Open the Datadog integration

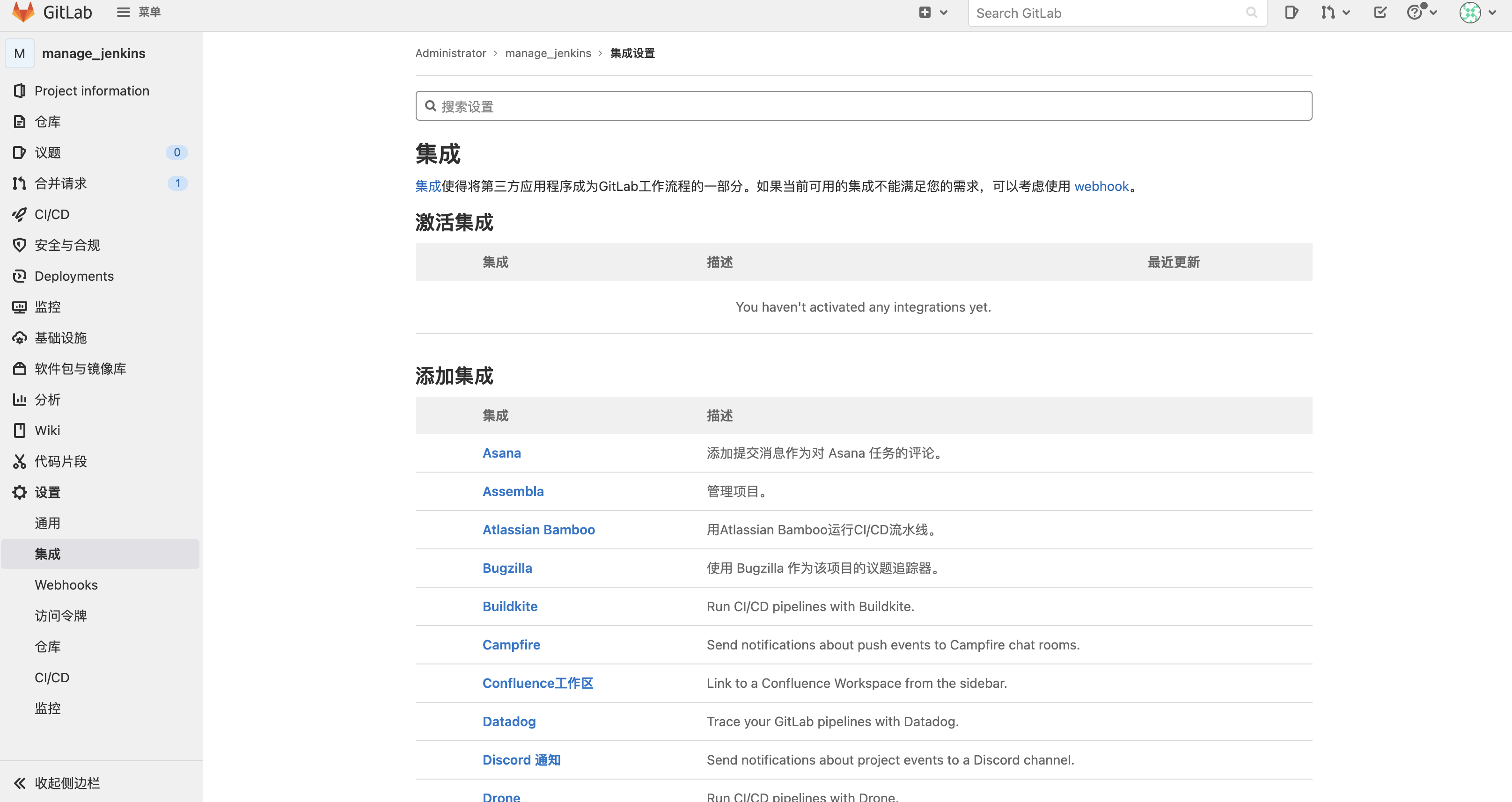click(x=509, y=722)
